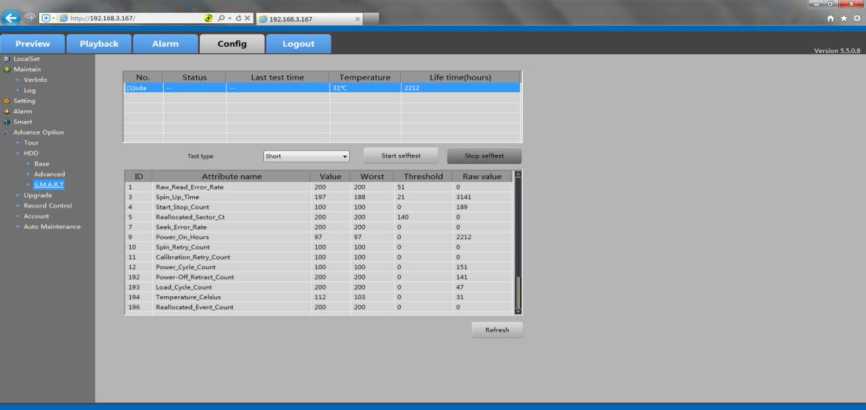The image size is (866, 410).
Task: Click the refresh icon in address bar
Action: click(238, 18)
